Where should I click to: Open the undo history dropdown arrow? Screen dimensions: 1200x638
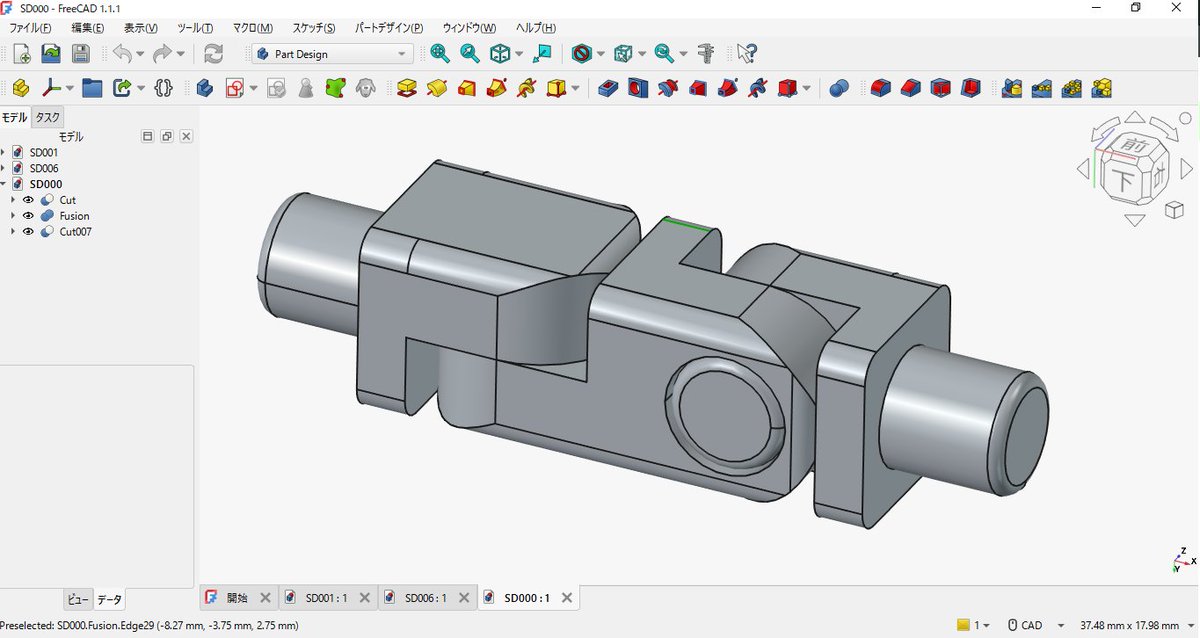[140, 55]
